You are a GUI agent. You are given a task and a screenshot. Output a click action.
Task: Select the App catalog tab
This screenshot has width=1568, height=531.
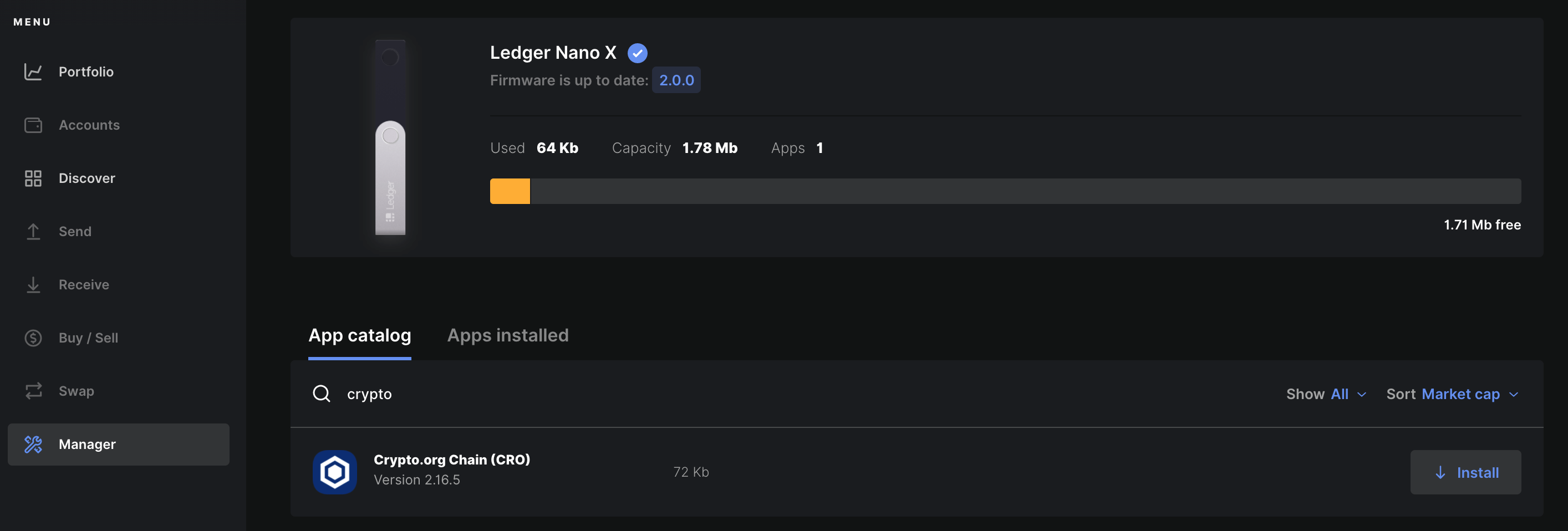click(360, 335)
